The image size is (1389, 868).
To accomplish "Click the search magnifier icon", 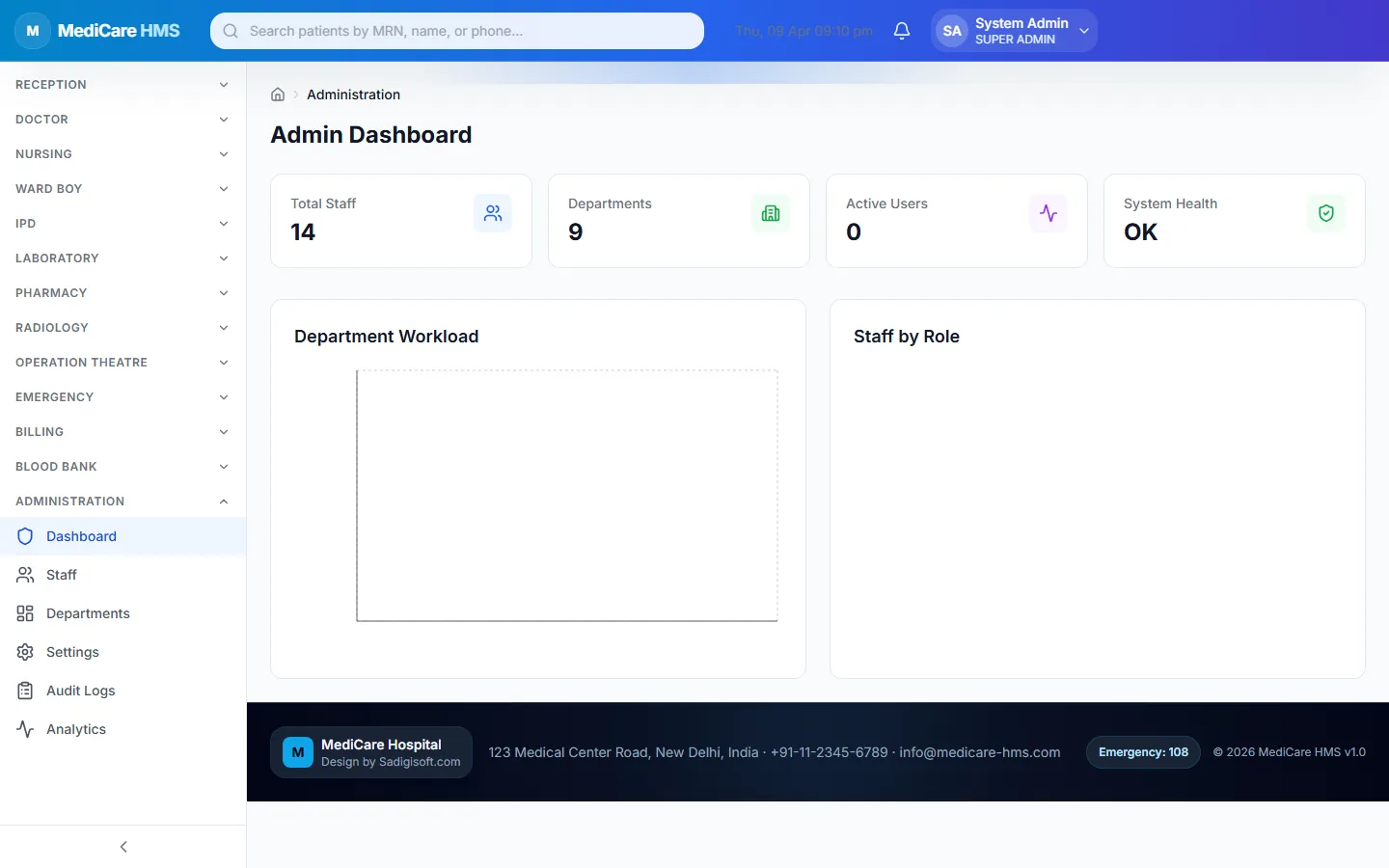I will 231,31.
